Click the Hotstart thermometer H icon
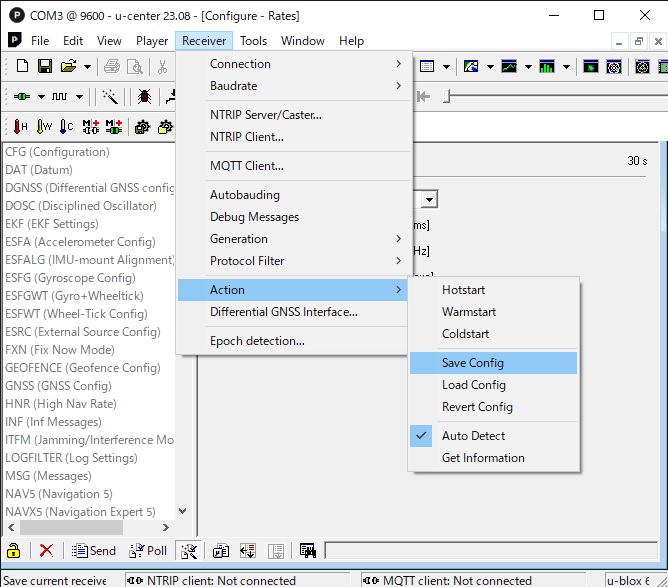The width and height of the screenshot is (668, 587). click(x=20, y=127)
